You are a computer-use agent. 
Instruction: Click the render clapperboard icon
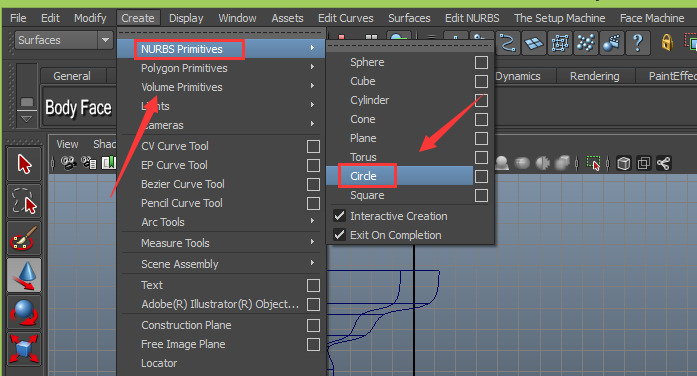click(611, 43)
